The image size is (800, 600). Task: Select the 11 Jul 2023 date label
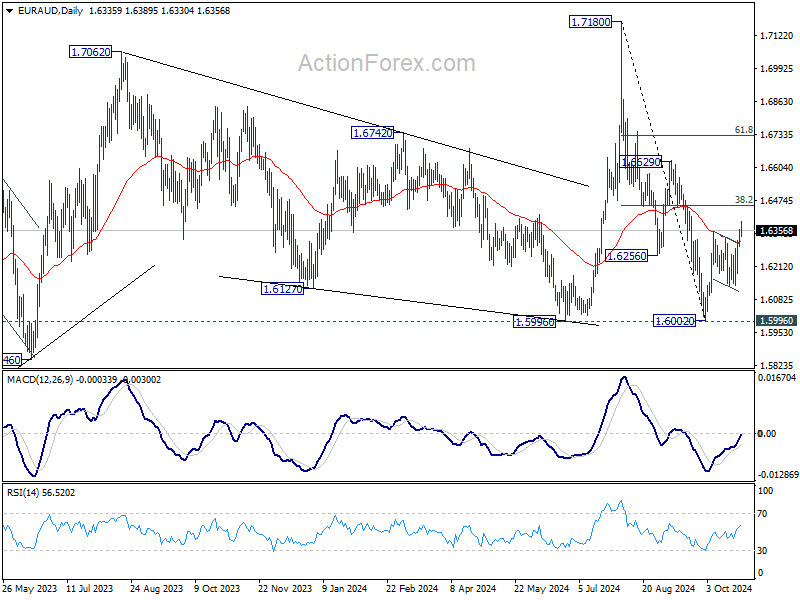coord(90,588)
